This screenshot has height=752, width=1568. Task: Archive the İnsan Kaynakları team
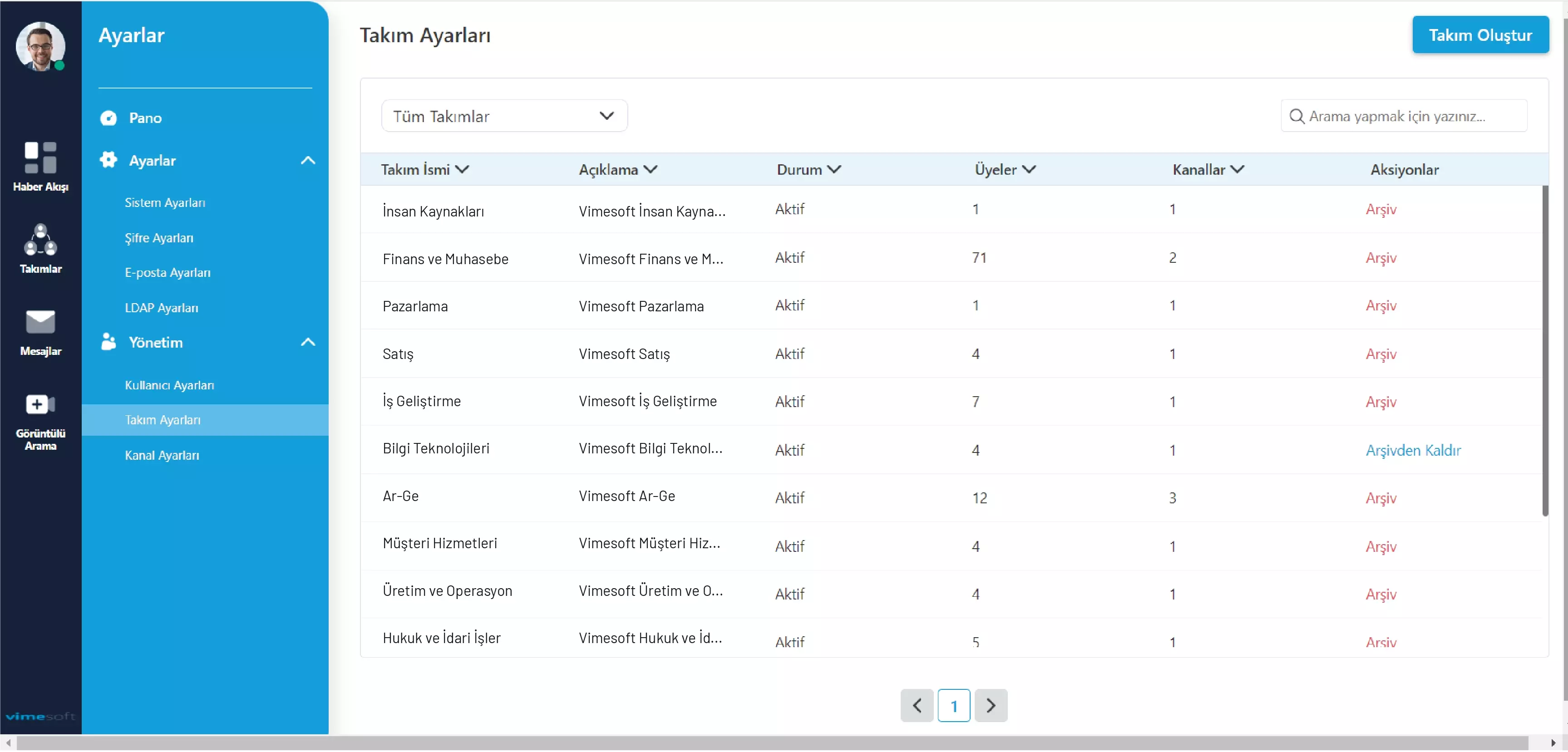1381,210
